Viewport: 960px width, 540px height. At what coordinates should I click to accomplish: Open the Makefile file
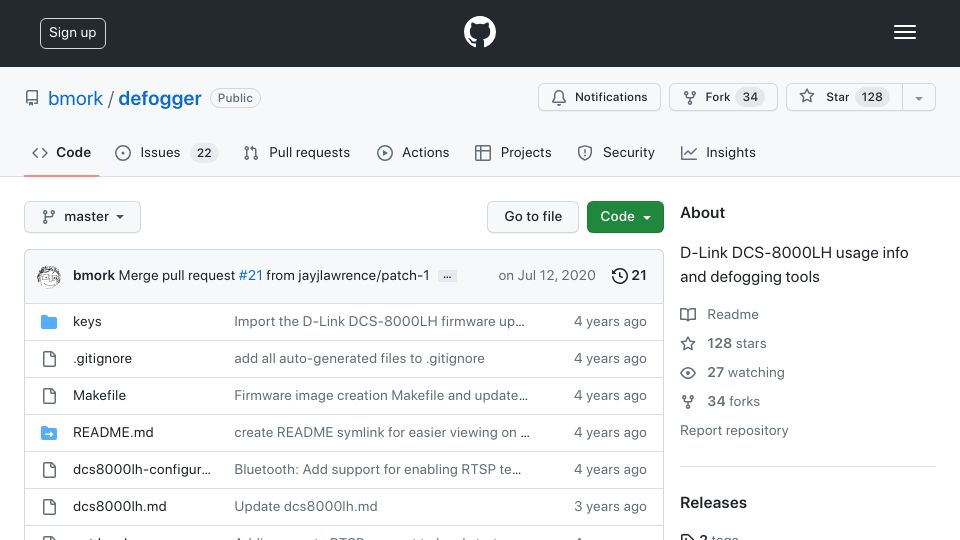pyautogui.click(x=99, y=396)
